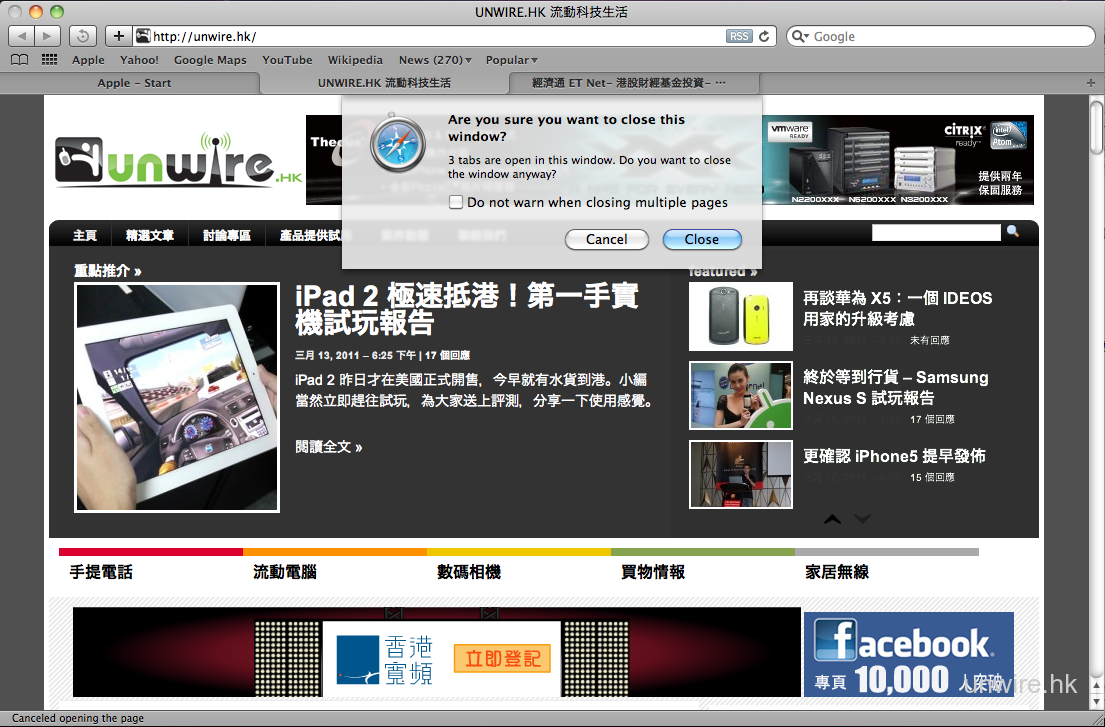Open the bookmarks library book icon
Screen dimensions: 1105x727
click(x=19, y=60)
